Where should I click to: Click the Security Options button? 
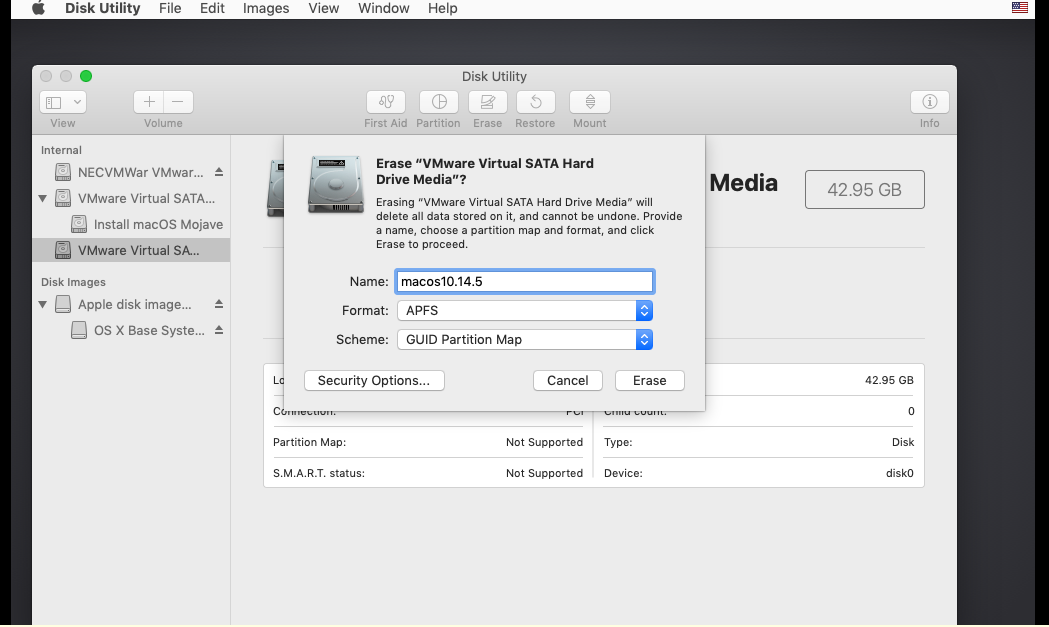374,380
